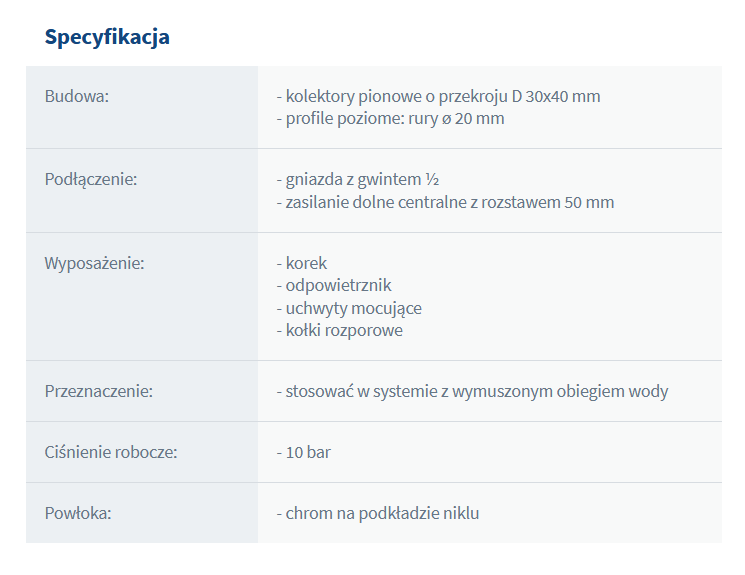The image size is (745, 575).
Task: Click the odpowietrznik list entry
Action: (334, 286)
